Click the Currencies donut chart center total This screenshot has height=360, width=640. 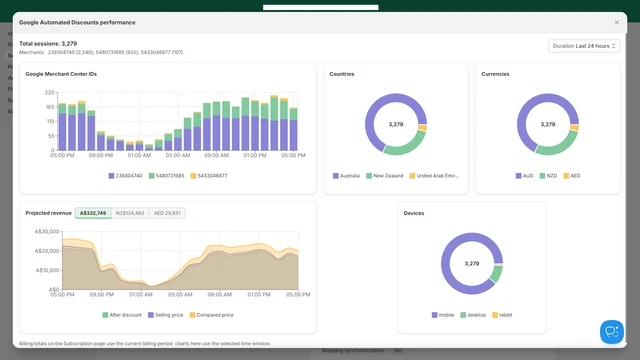[548, 124]
